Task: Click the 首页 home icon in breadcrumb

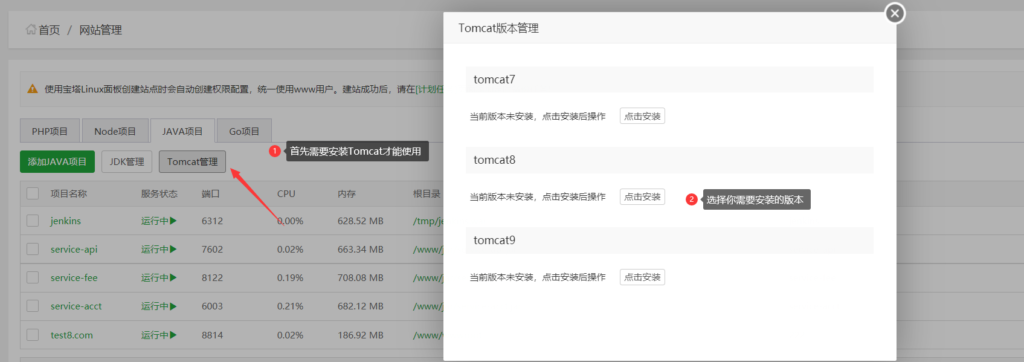Action: [x=31, y=29]
